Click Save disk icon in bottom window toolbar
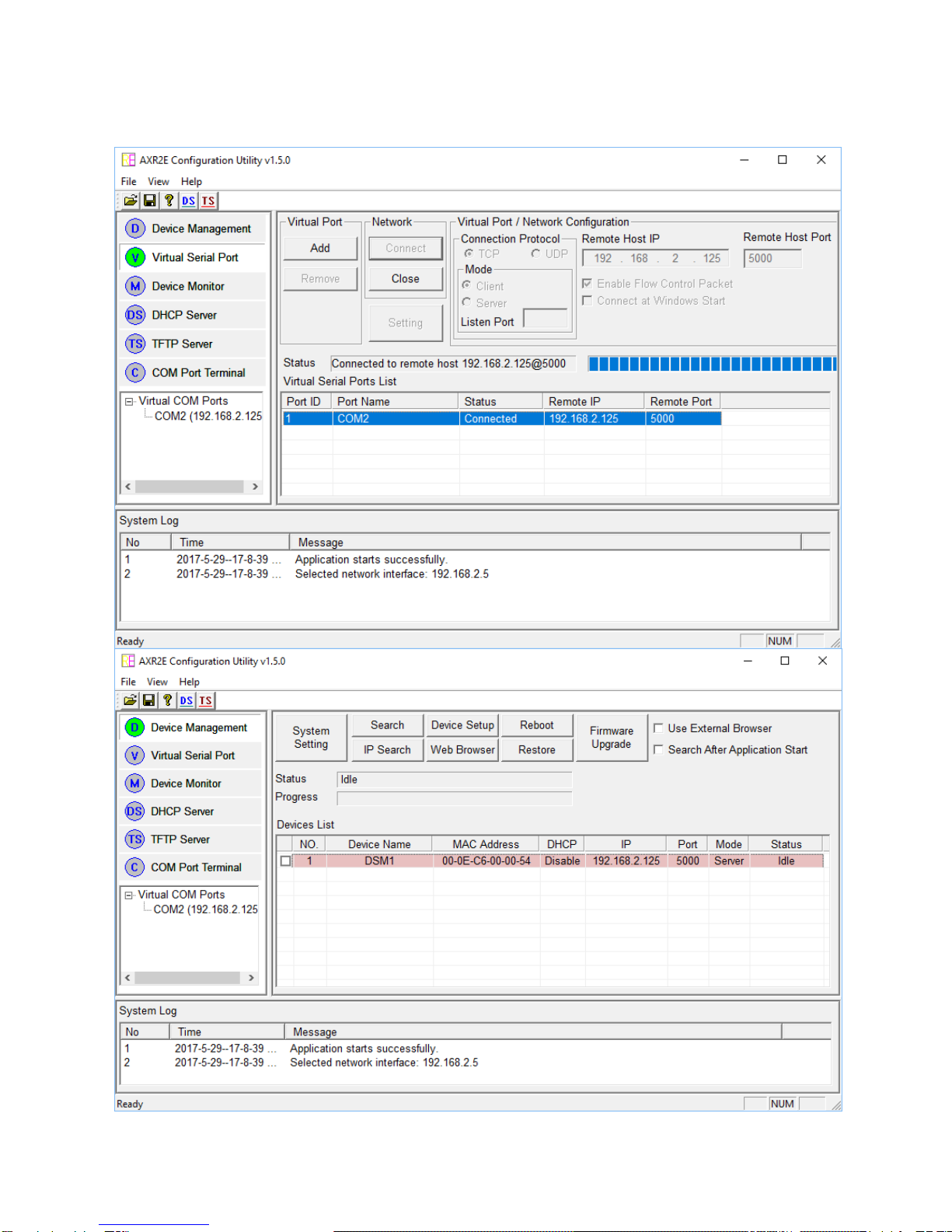952x1232 pixels. click(148, 700)
